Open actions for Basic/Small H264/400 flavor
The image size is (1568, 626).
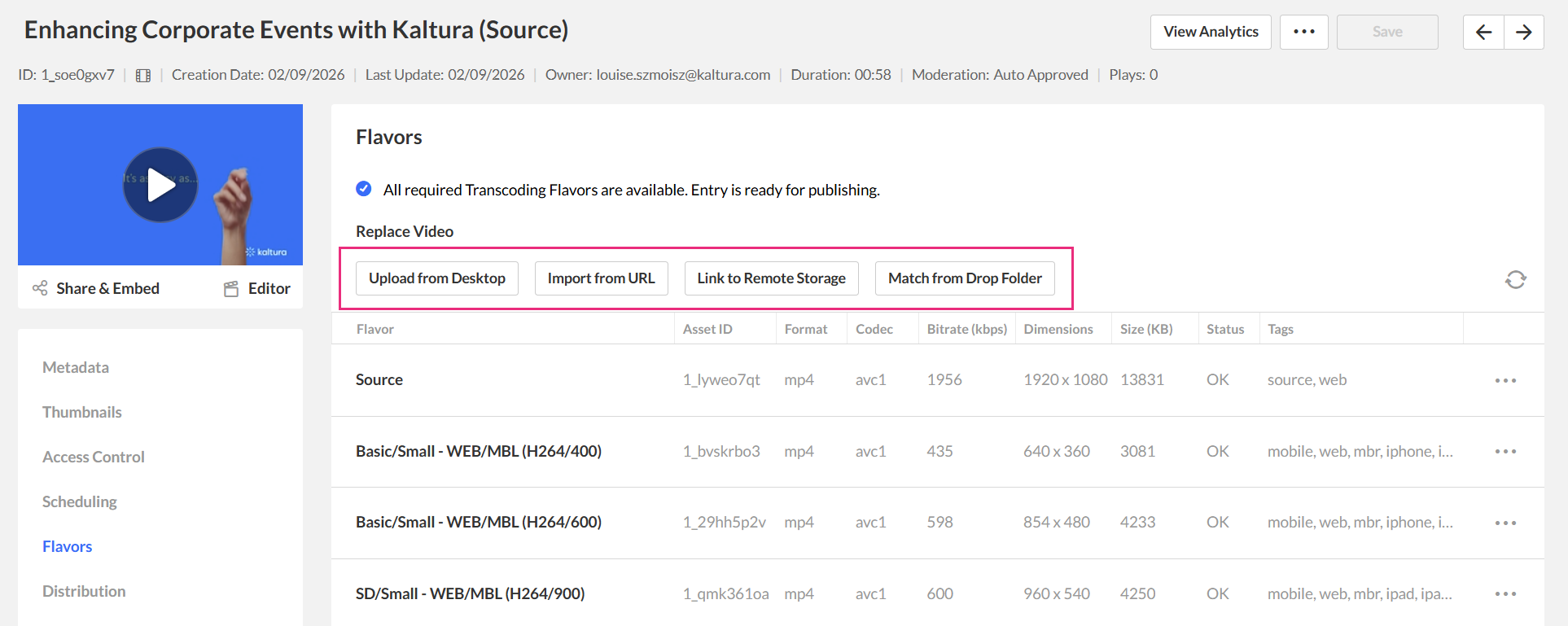pos(1505,451)
